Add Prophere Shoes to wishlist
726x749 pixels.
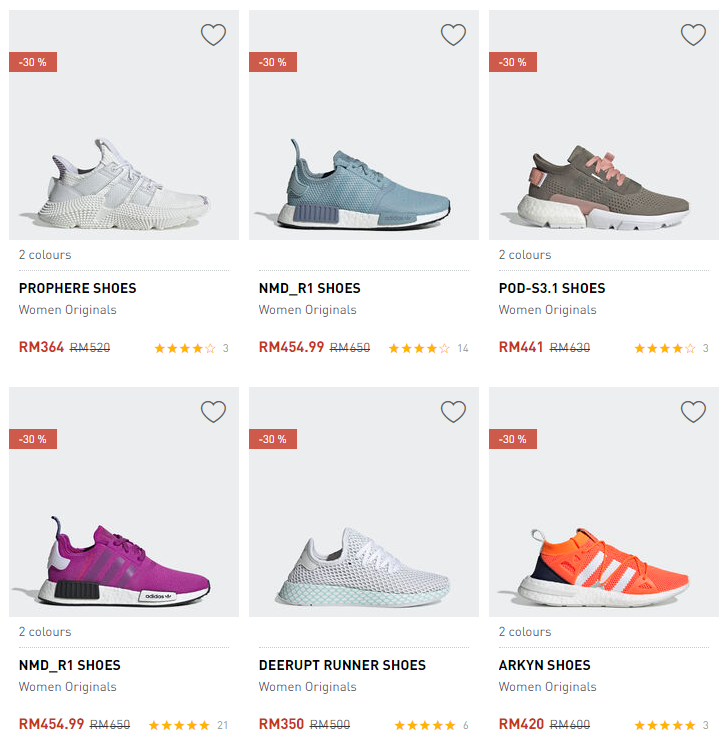(213, 35)
